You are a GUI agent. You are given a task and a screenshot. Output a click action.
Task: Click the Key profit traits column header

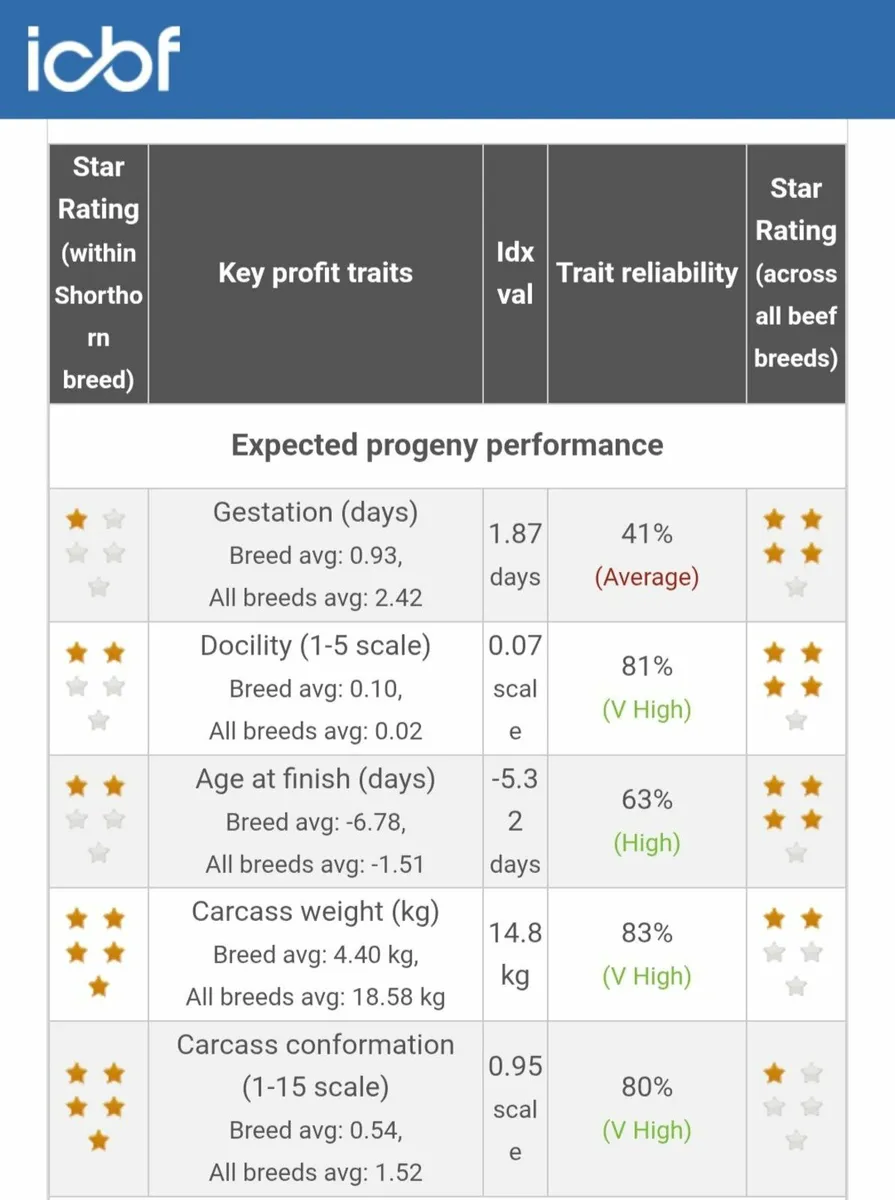(x=315, y=273)
